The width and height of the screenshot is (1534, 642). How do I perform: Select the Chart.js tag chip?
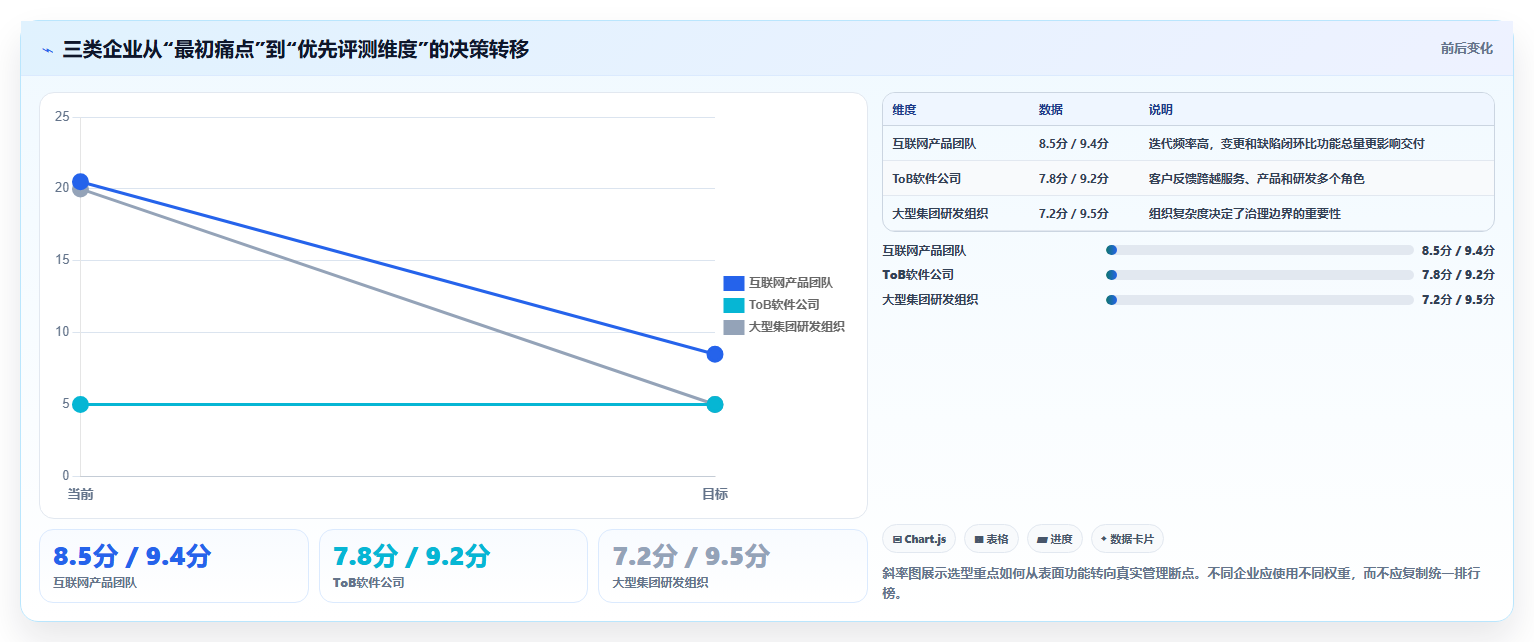tap(919, 539)
